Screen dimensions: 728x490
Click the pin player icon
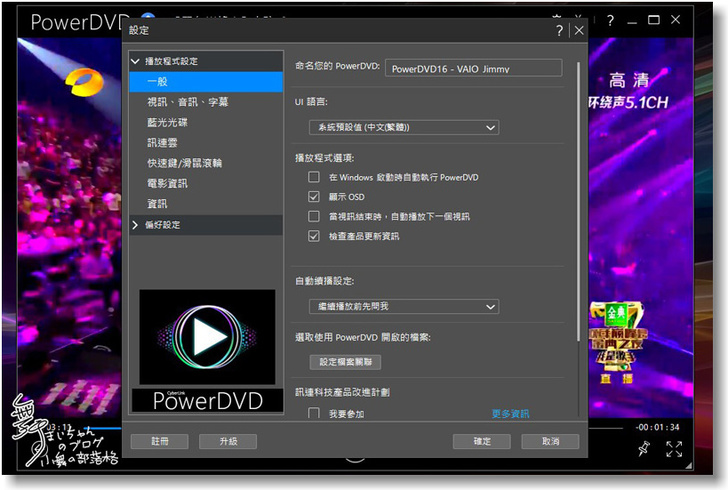(643, 449)
